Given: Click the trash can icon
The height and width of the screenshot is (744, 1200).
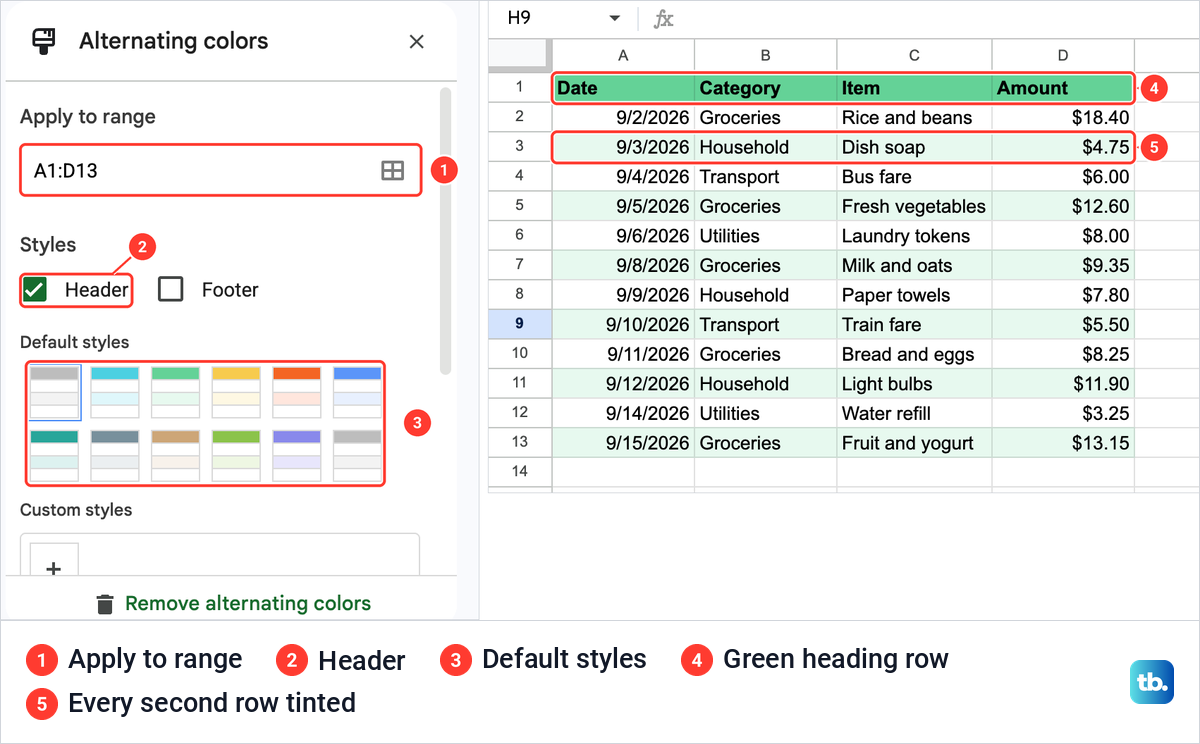Looking at the screenshot, I should click(x=105, y=604).
